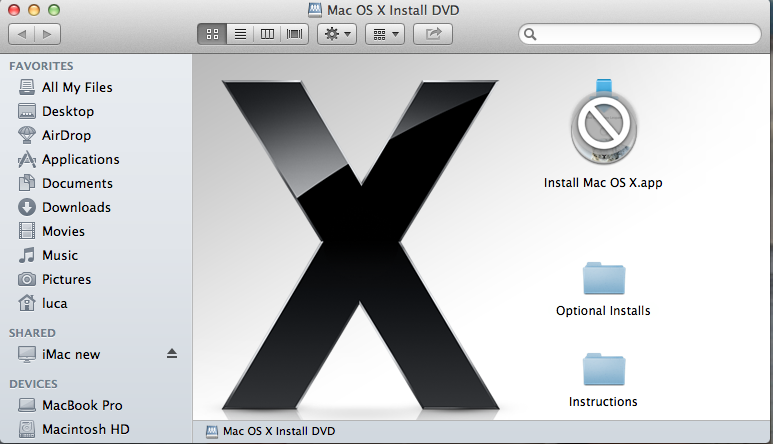Viewport: 773px width, 444px height.
Task: Click the Desktop sidebar icon
Action: click(x=27, y=111)
